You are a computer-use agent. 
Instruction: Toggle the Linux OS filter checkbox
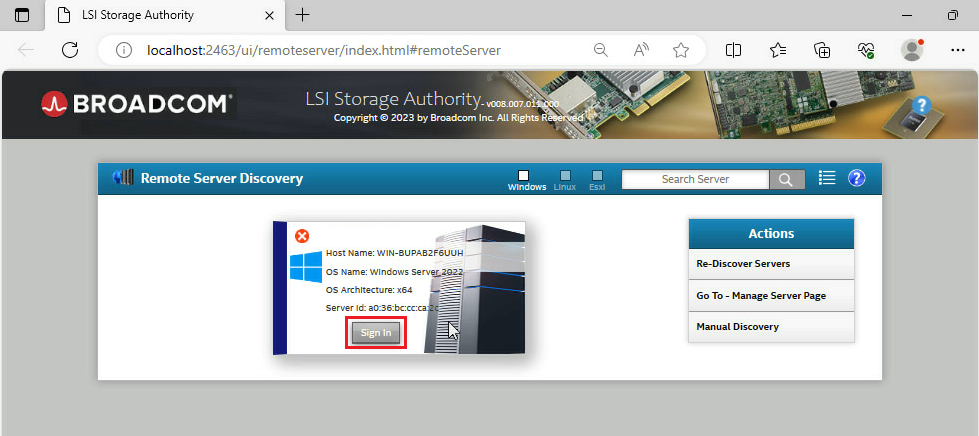pyautogui.click(x=565, y=176)
